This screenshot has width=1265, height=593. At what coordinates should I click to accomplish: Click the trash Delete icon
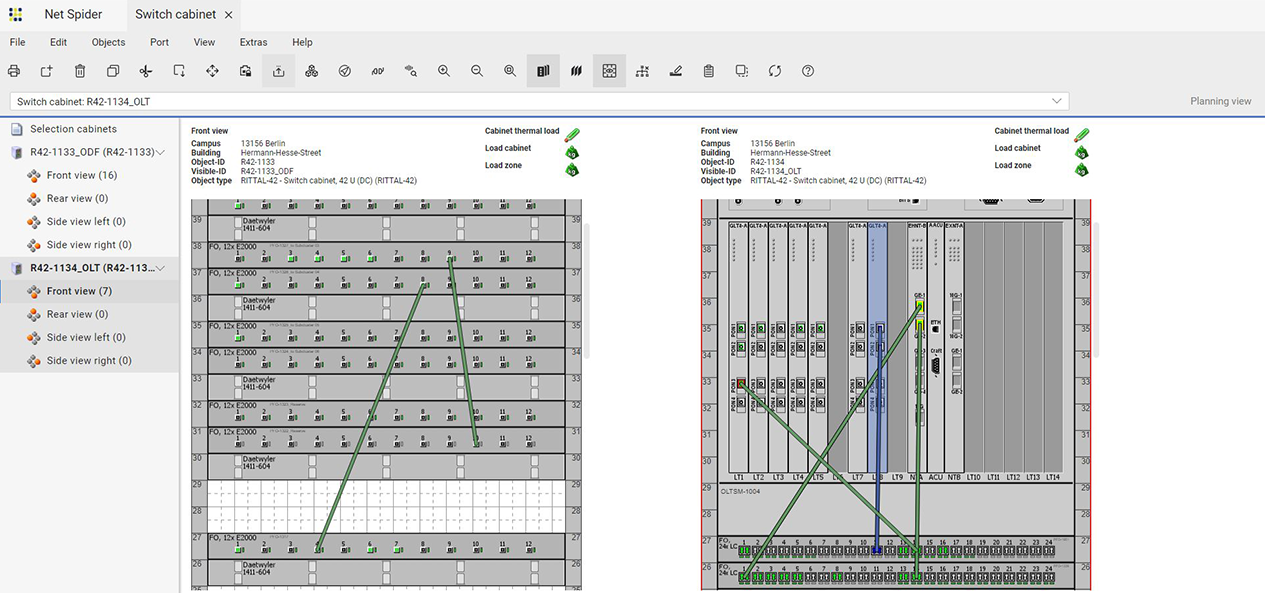tap(80, 71)
